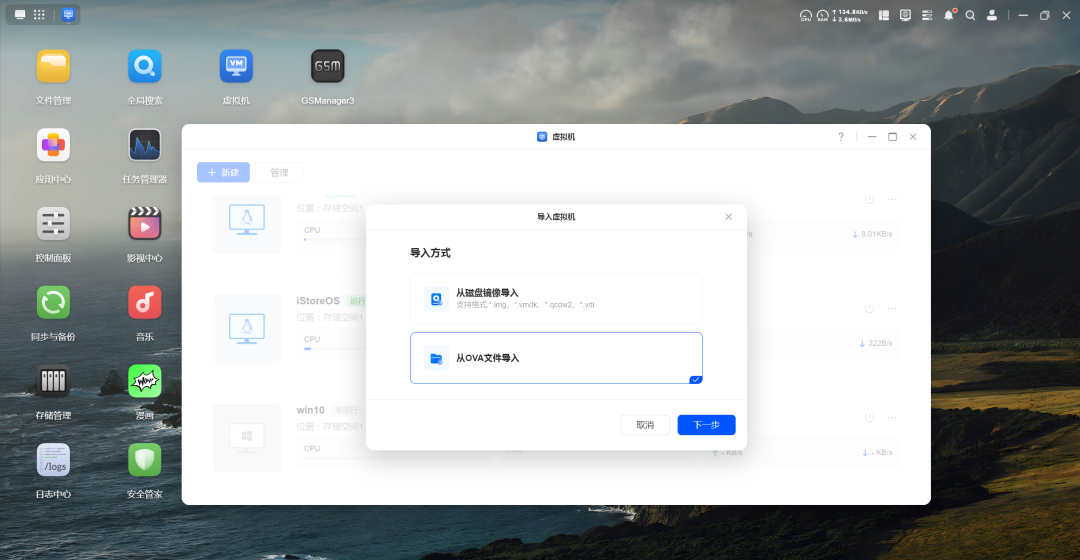Image resolution: width=1080 pixels, height=560 pixels.
Task: Click the win10 VM thumbnail
Action: (247, 437)
